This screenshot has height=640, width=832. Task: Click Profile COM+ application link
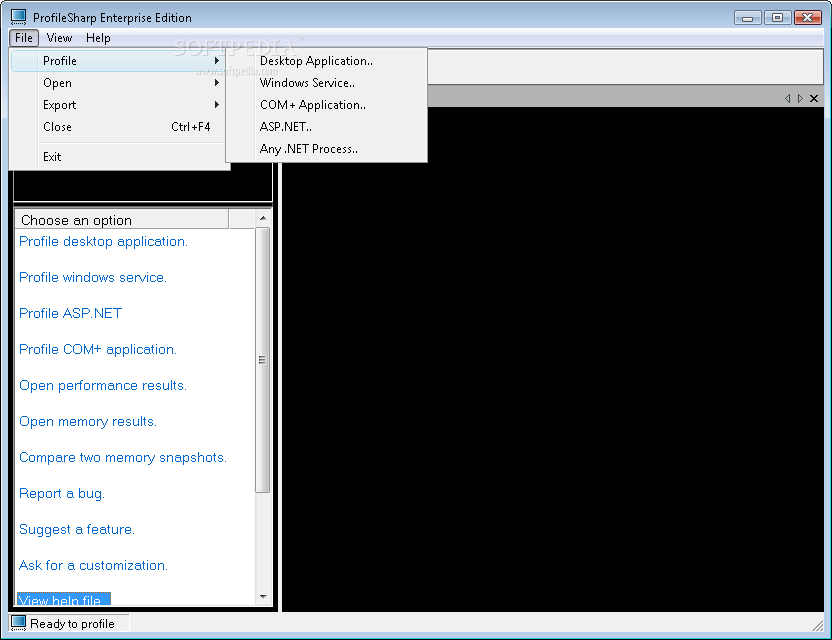[x=98, y=350]
